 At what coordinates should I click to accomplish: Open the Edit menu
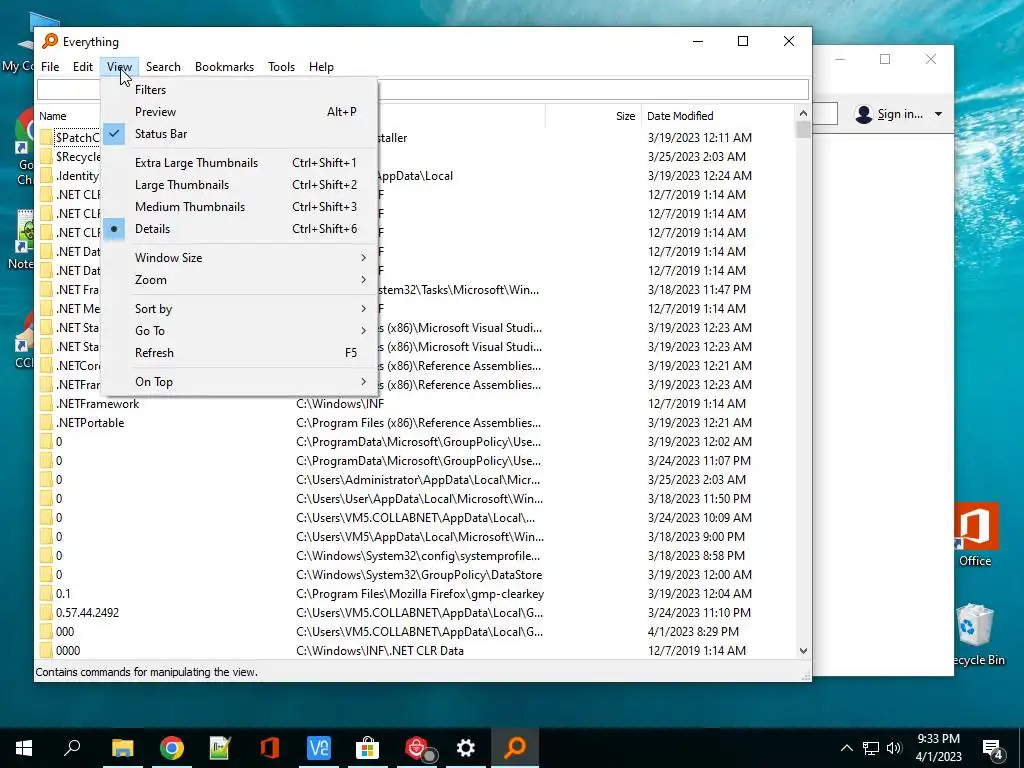[83, 67]
